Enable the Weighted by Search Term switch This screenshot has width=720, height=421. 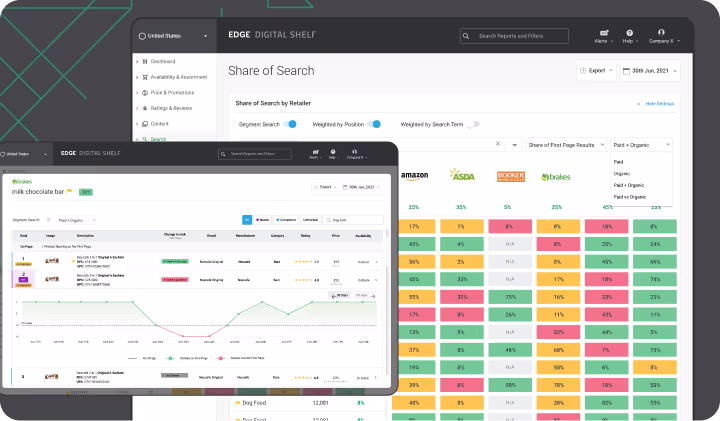(472, 124)
